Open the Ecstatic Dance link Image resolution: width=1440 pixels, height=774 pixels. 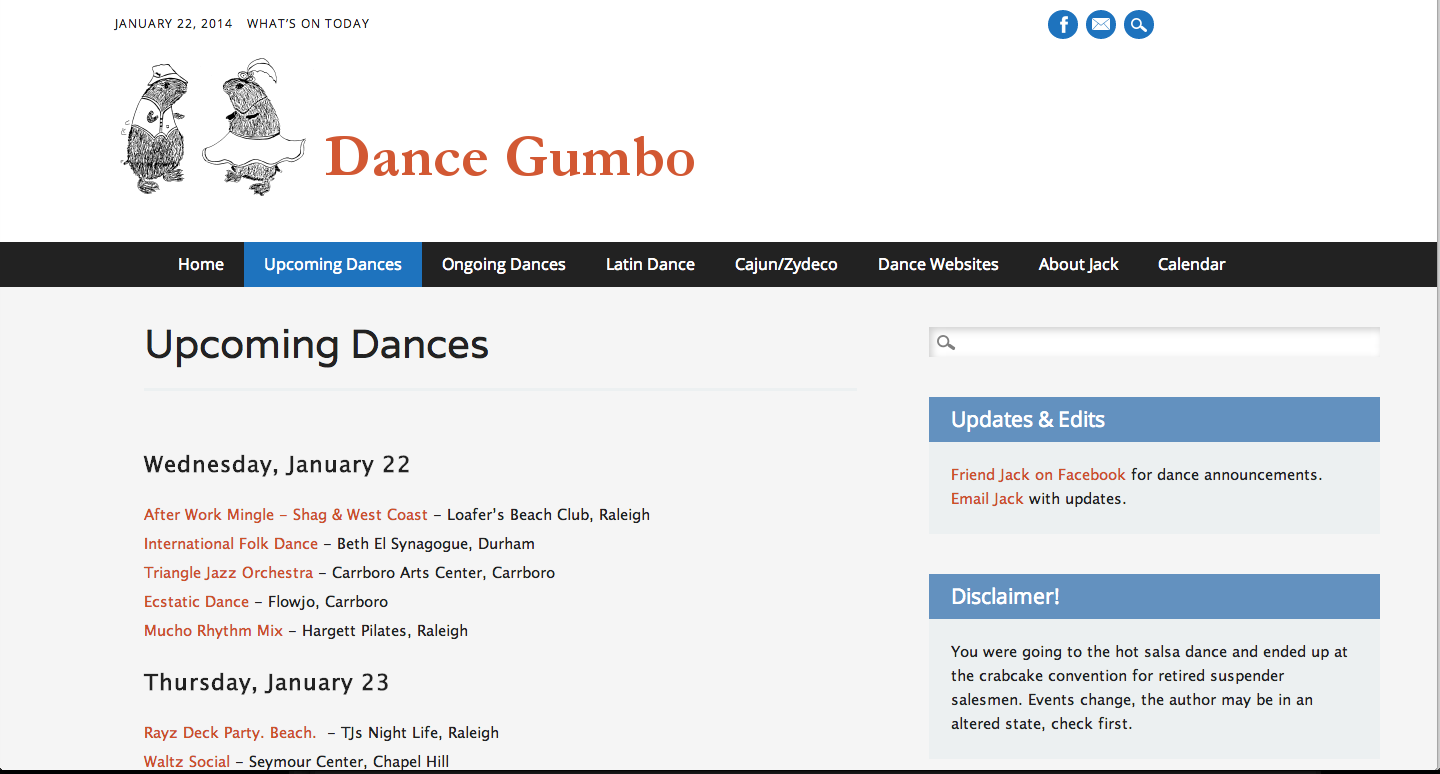pyautogui.click(x=197, y=602)
